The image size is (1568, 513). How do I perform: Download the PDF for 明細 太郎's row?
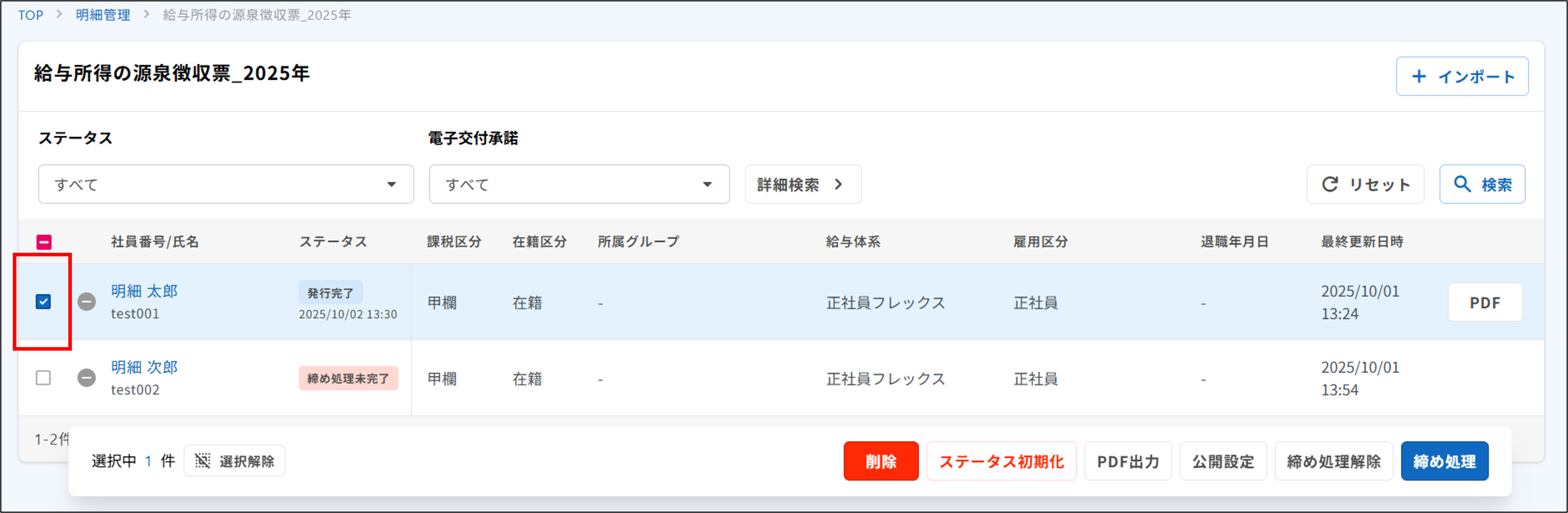1485,302
